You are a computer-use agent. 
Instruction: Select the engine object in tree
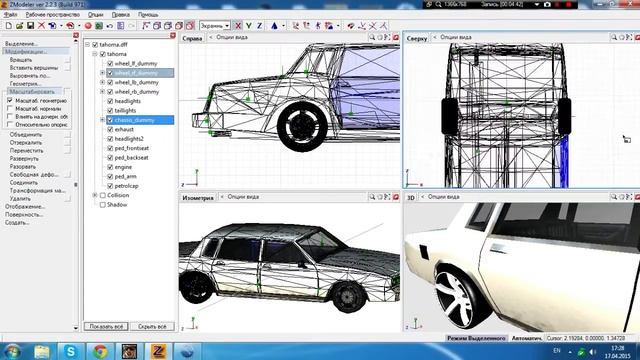point(123,167)
